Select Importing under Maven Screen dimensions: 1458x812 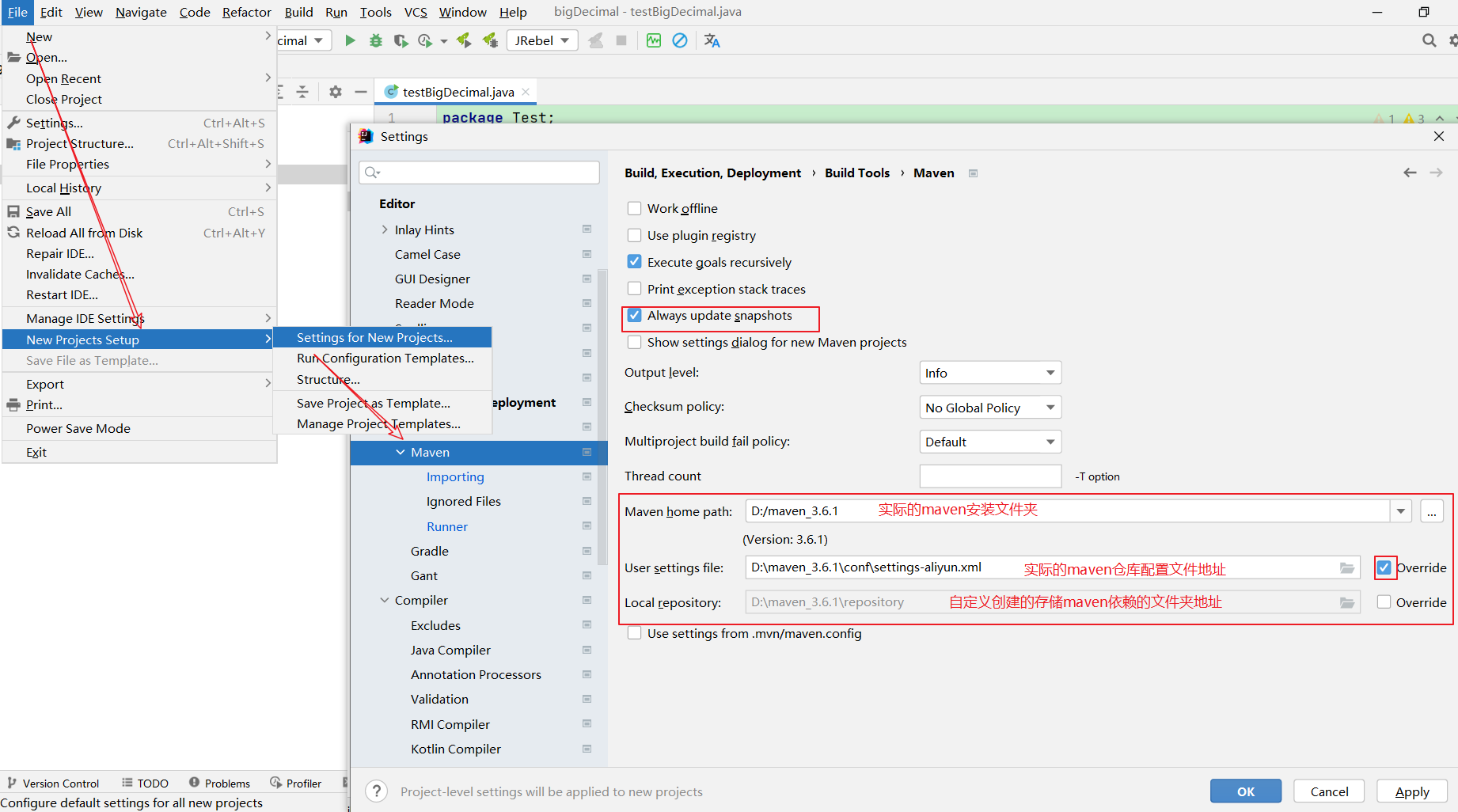tap(455, 476)
